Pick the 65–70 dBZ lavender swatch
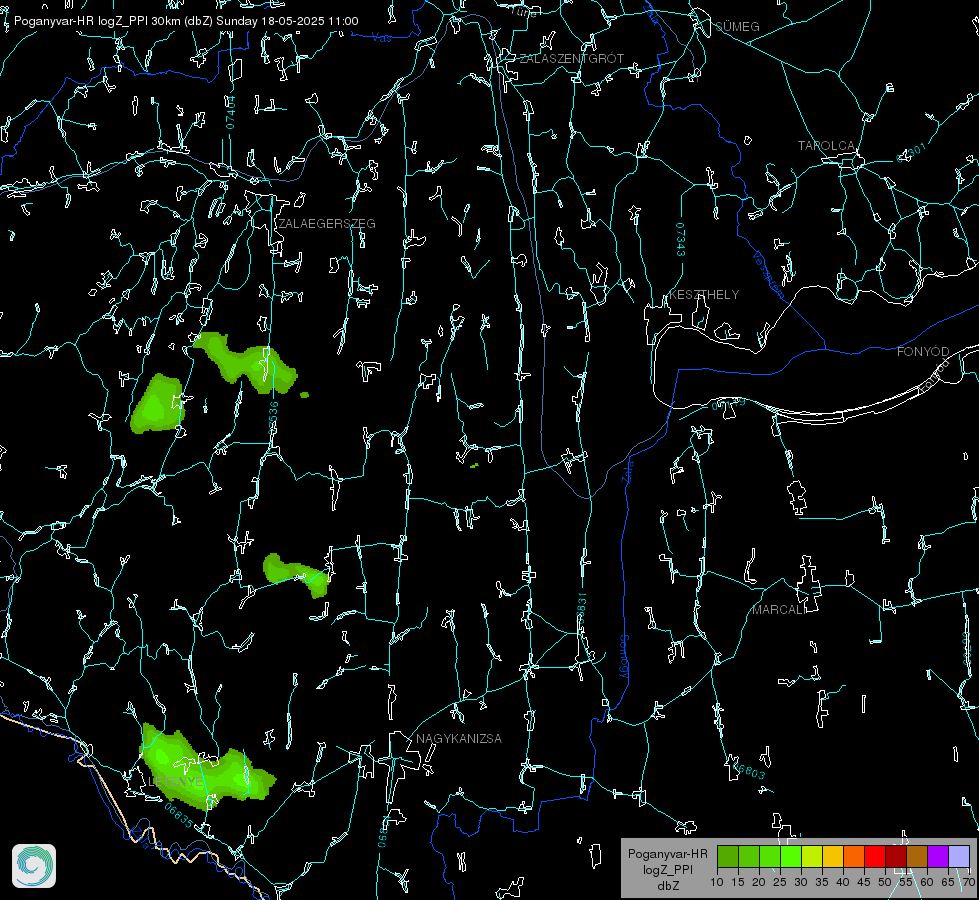This screenshot has height=900, width=979. click(x=958, y=856)
